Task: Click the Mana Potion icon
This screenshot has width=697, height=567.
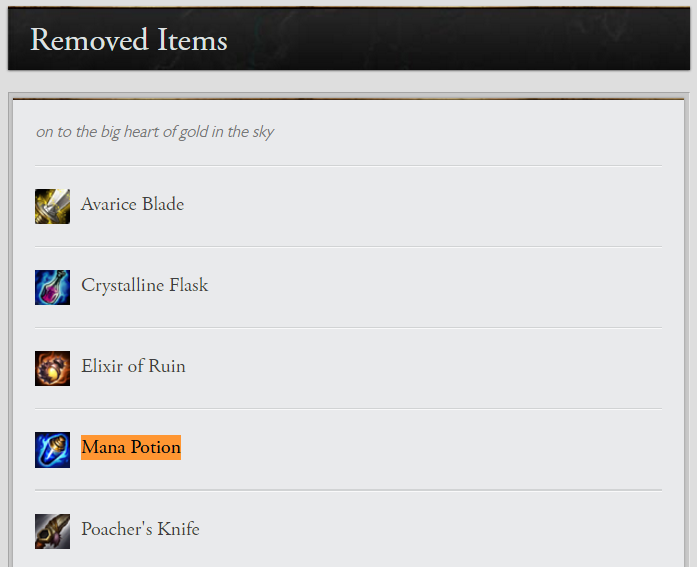Action: tap(52, 449)
